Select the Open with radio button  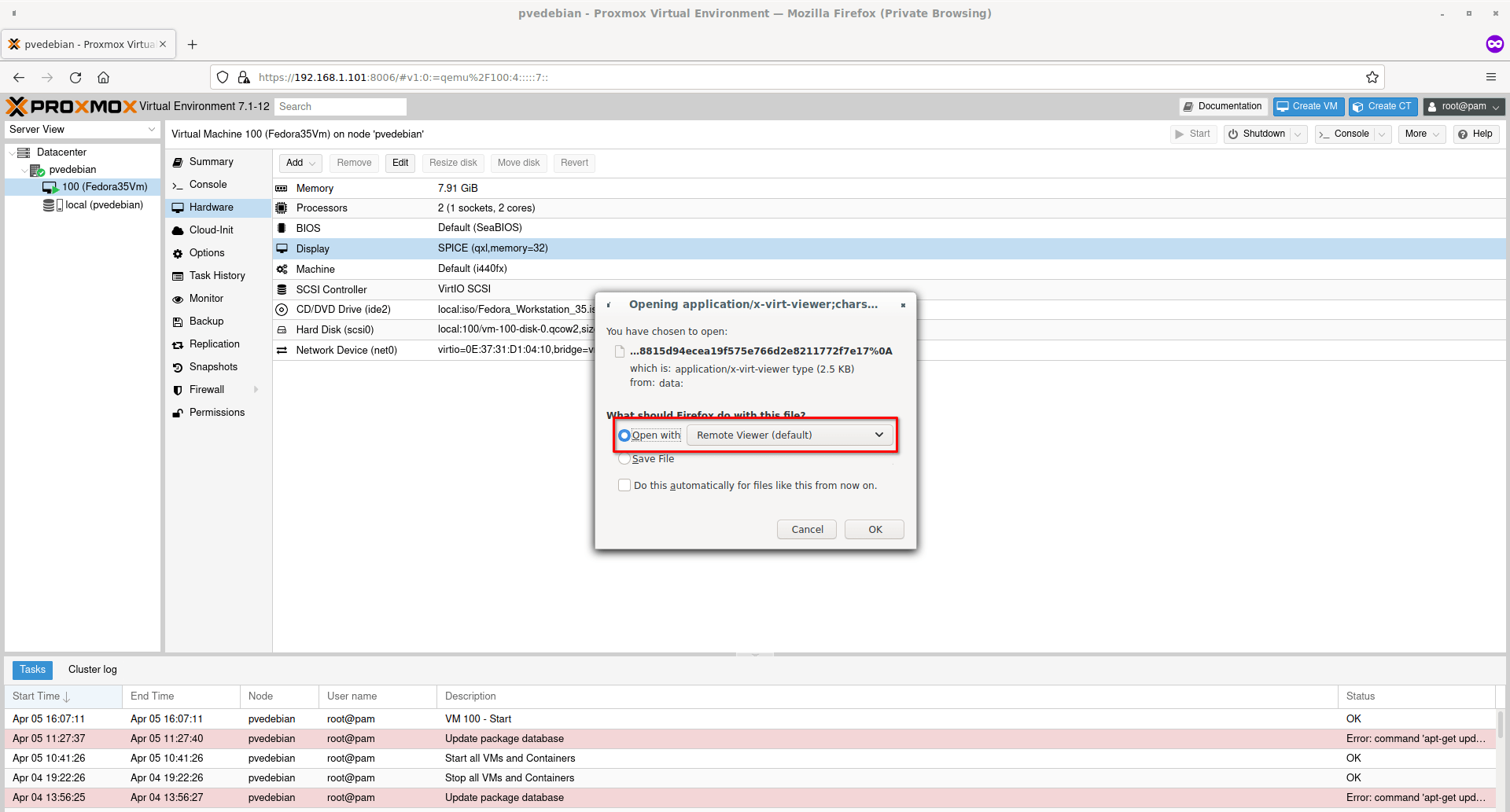(624, 435)
